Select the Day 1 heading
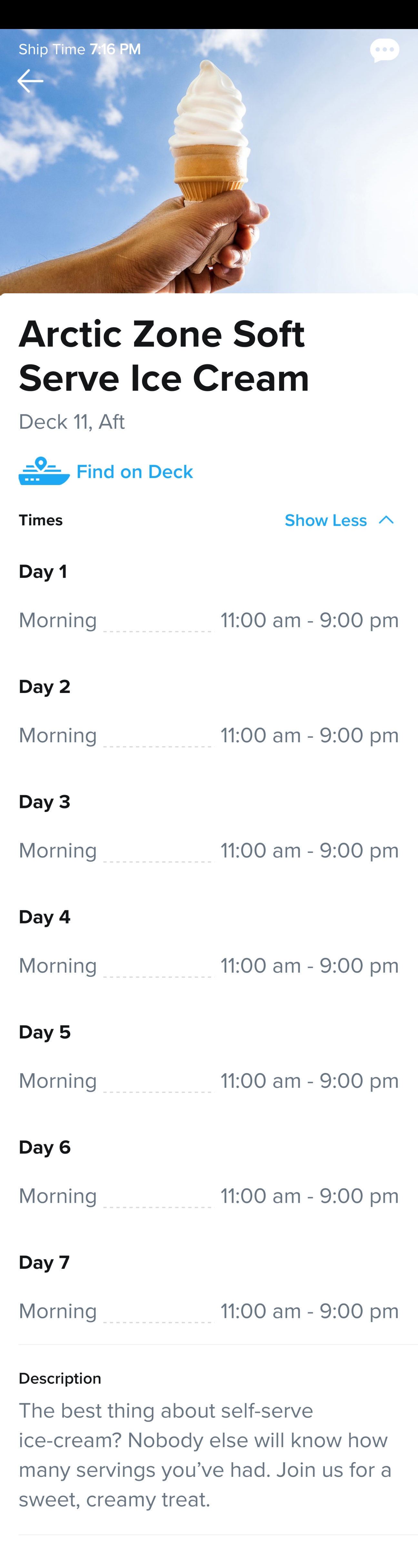Viewport: 418px width, 1568px height. point(43,571)
